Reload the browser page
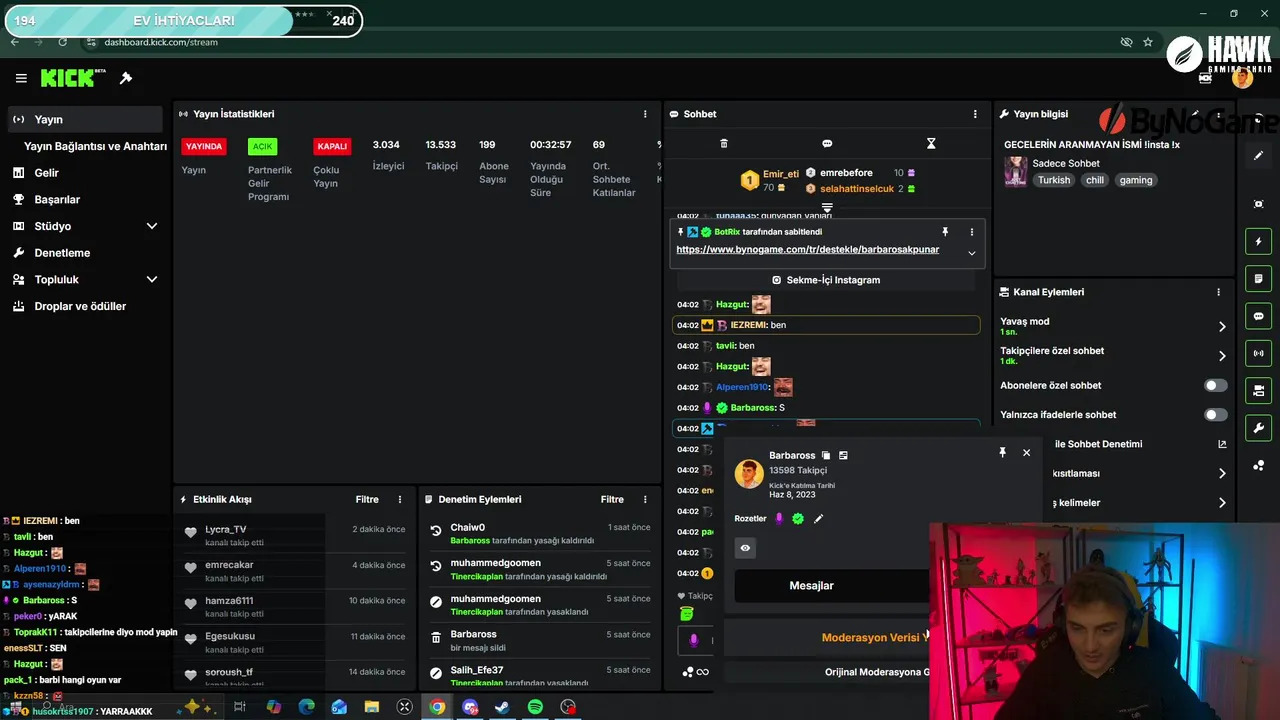1280x720 pixels. (62, 42)
